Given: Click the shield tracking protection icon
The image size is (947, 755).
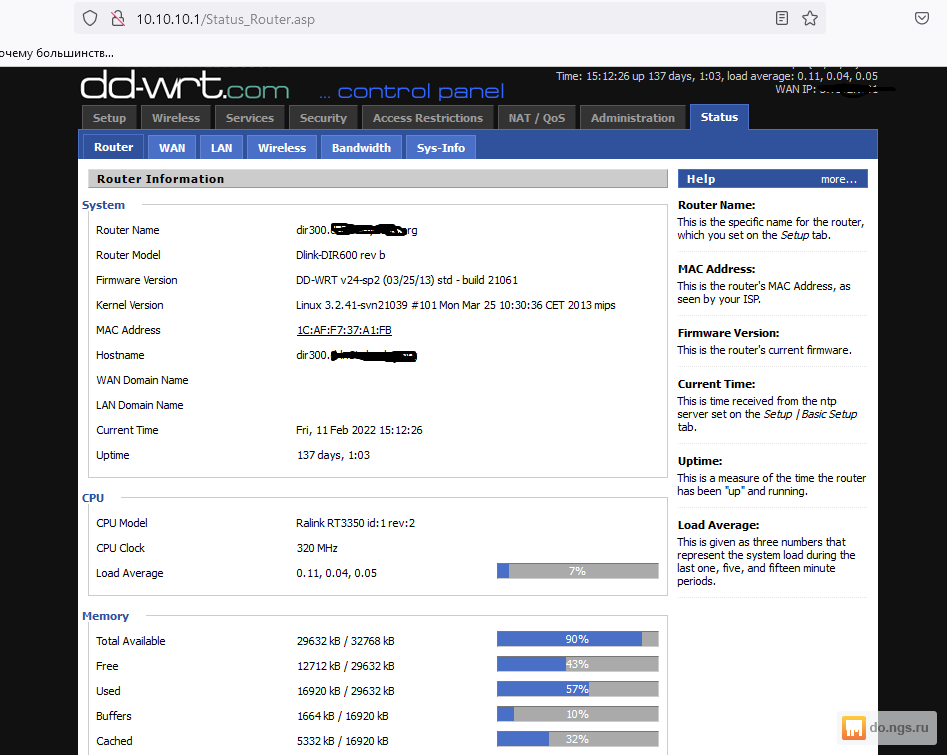Looking at the screenshot, I should [90, 19].
